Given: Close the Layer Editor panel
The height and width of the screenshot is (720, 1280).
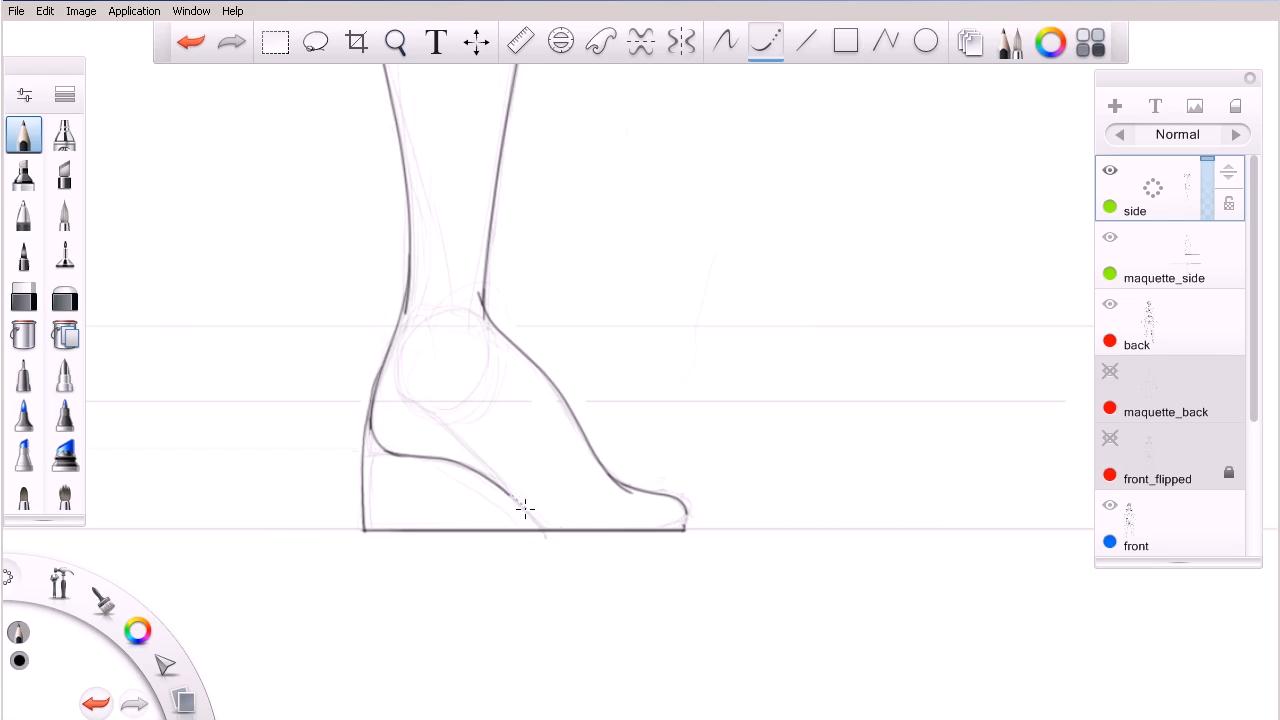Looking at the screenshot, I should click(1250, 78).
